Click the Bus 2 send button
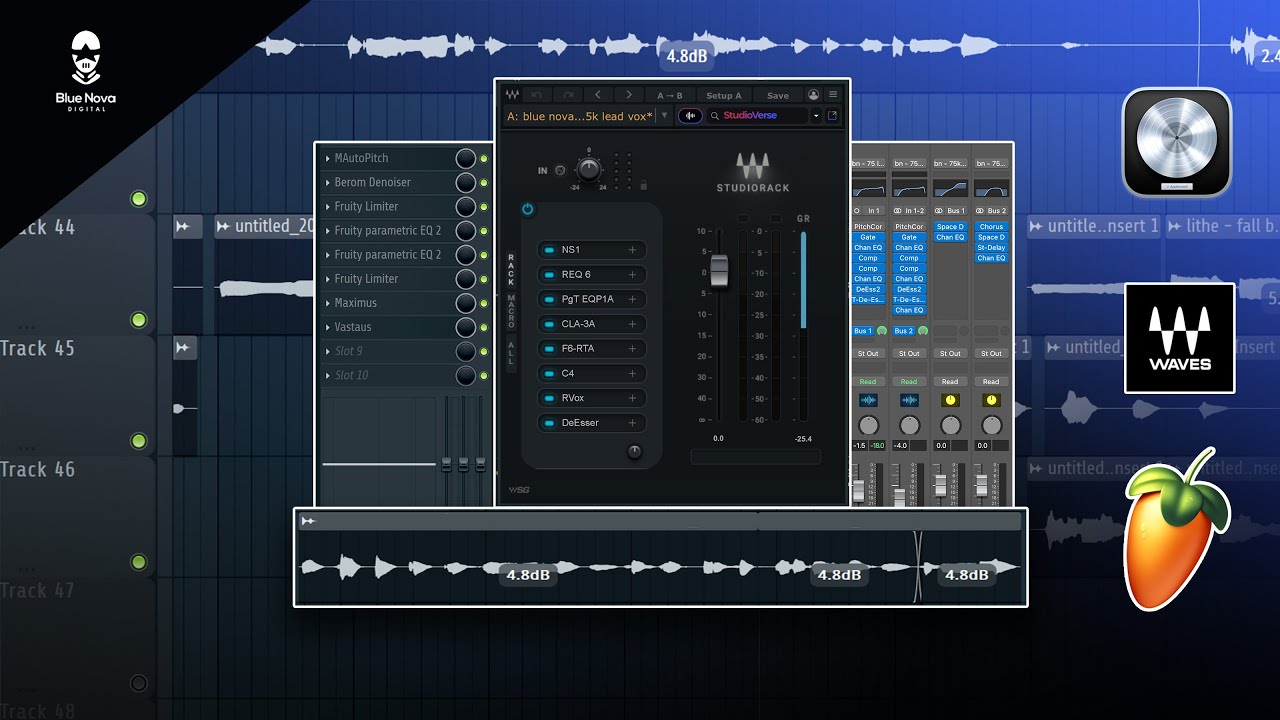Image resolution: width=1280 pixels, height=720 pixels. coord(904,331)
